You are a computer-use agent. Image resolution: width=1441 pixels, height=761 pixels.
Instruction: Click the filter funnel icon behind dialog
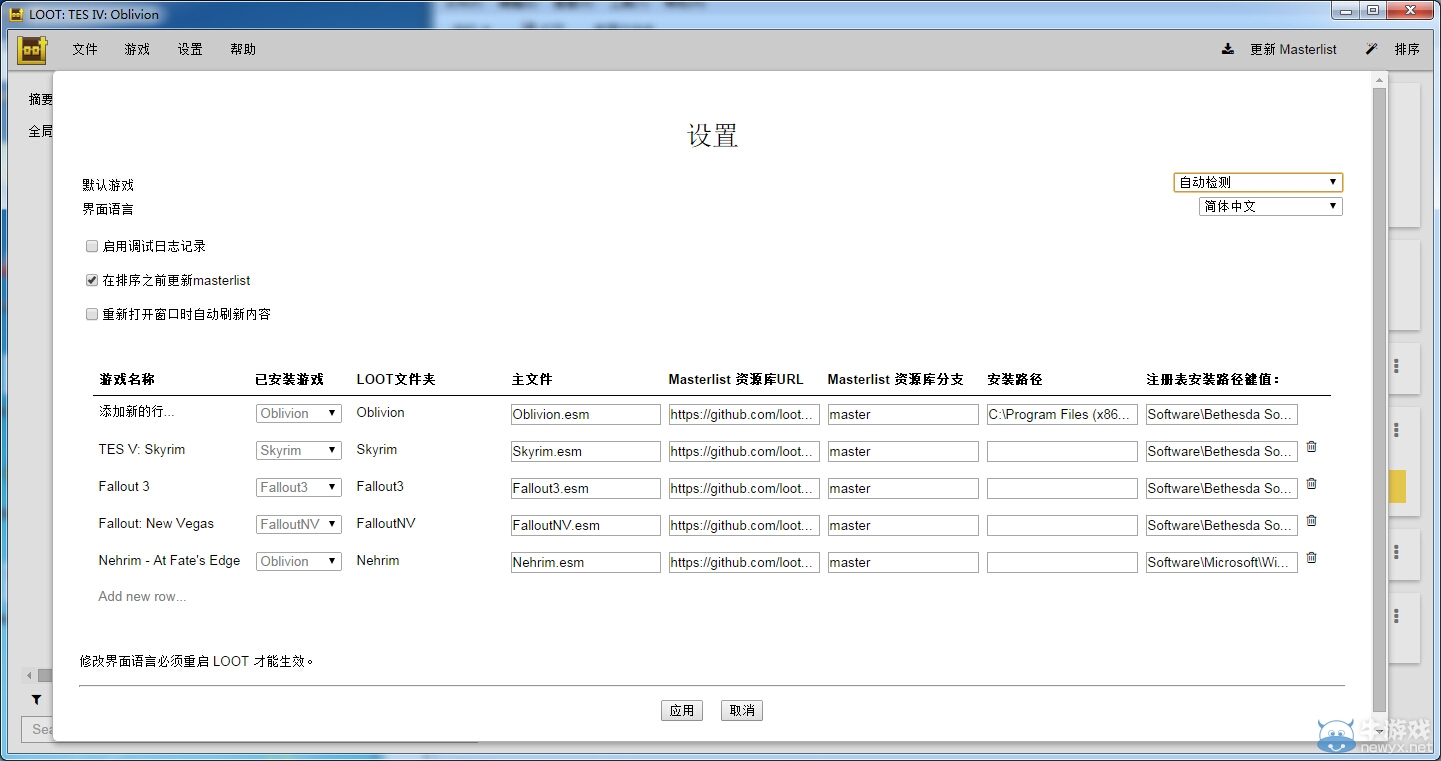(36, 700)
